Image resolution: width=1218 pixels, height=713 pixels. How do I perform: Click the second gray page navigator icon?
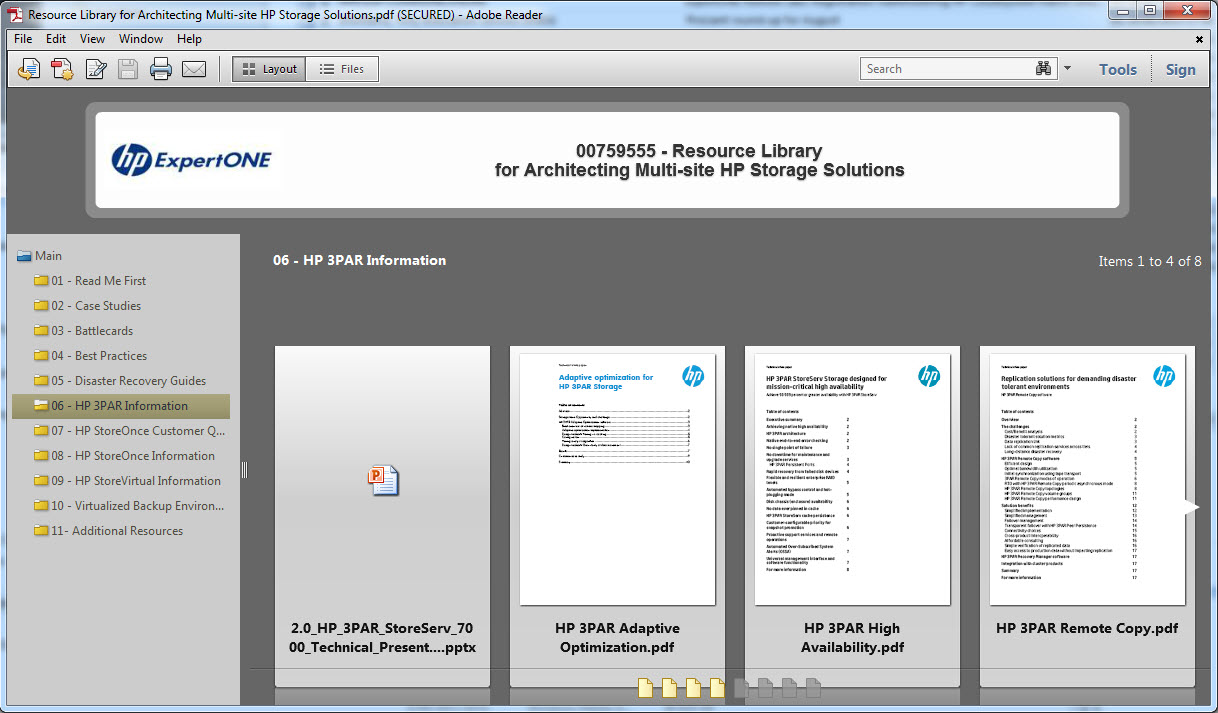coord(765,687)
